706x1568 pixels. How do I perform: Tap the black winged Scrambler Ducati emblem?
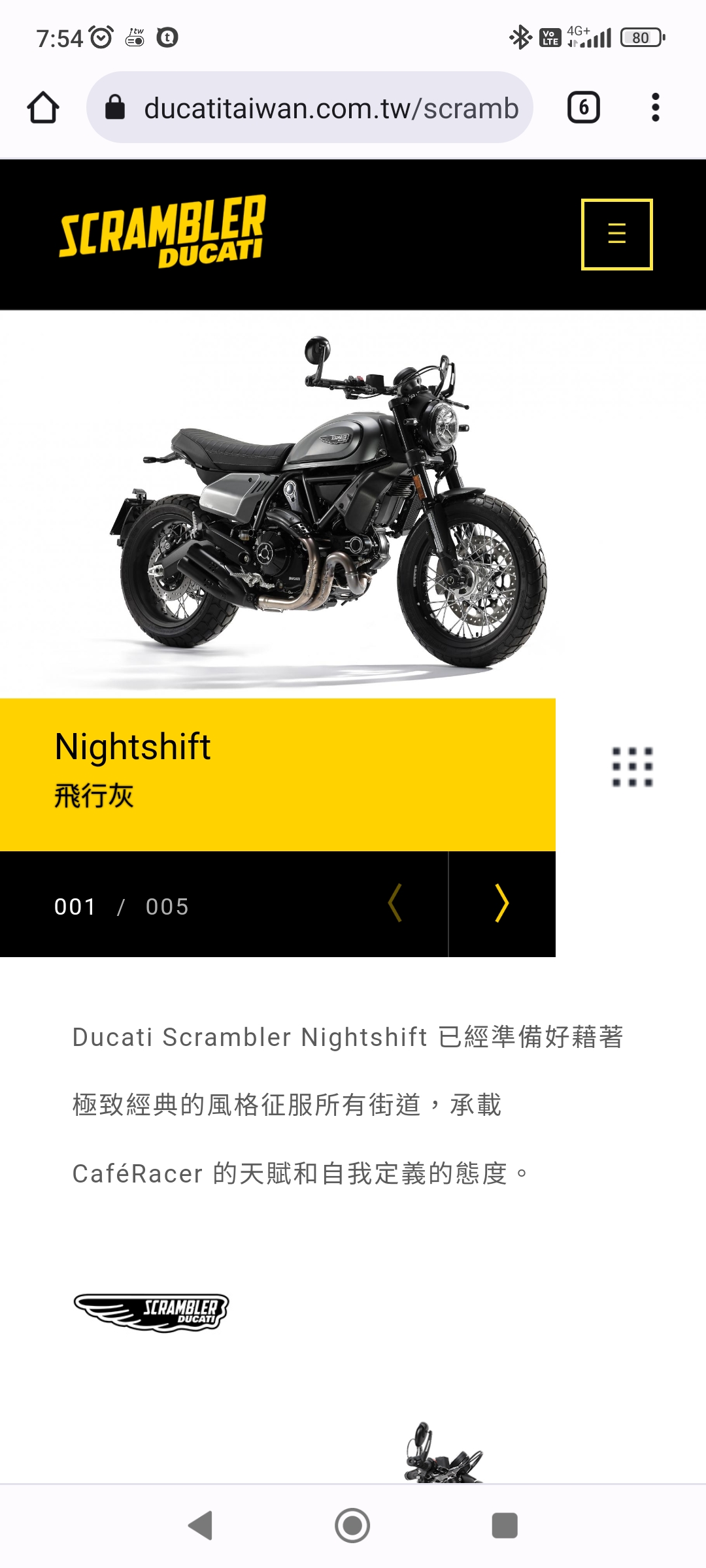(x=152, y=1312)
